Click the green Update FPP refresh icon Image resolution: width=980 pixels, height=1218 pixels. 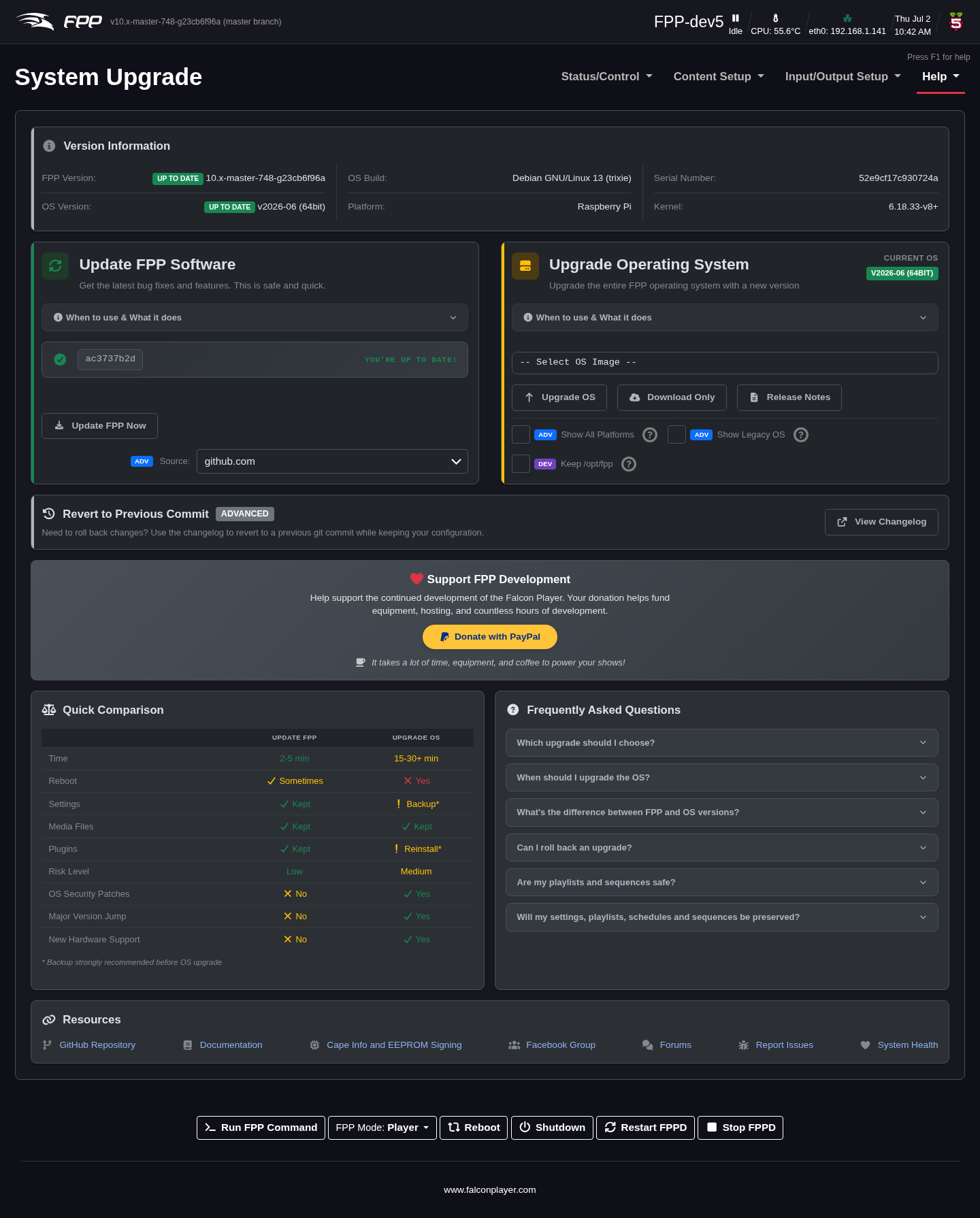[55, 266]
